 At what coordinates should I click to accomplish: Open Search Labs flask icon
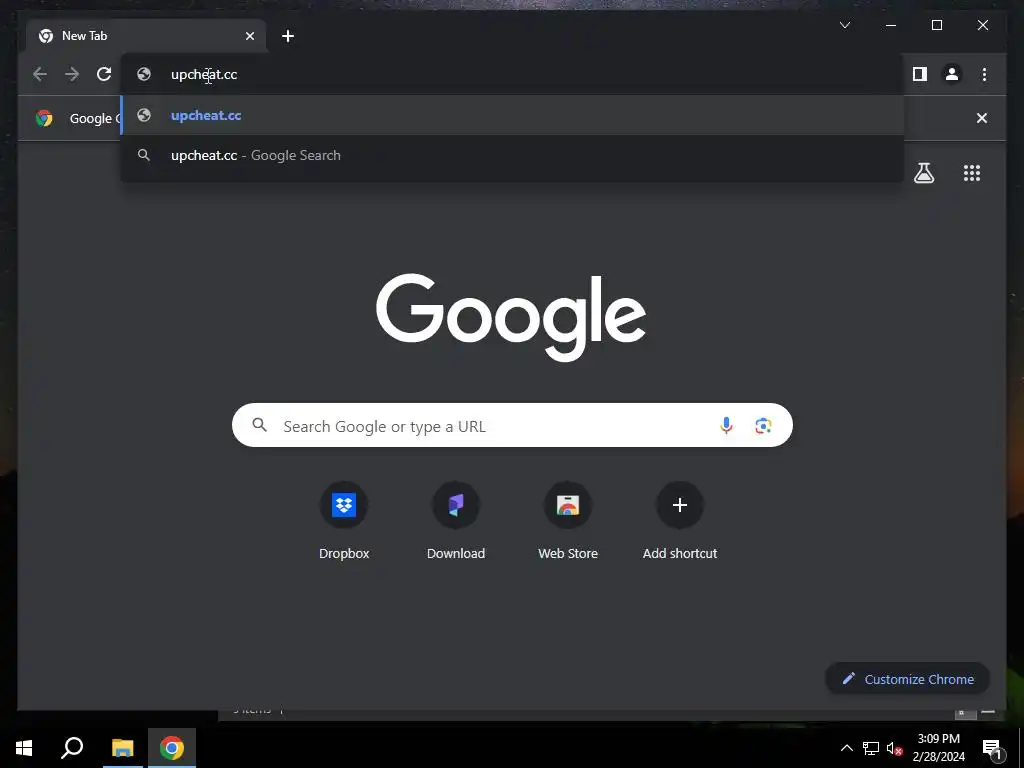[x=923, y=172]
